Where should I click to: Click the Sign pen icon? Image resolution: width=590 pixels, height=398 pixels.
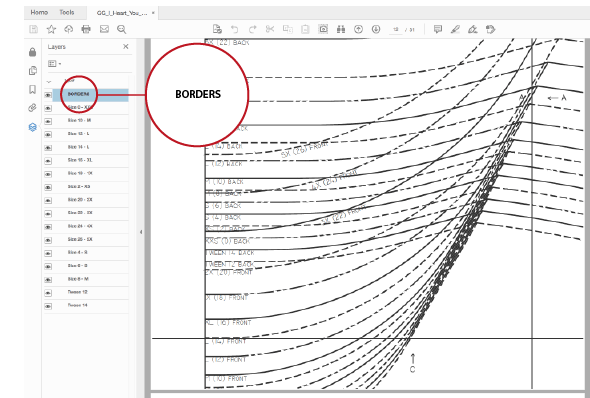tap(473, 29)
